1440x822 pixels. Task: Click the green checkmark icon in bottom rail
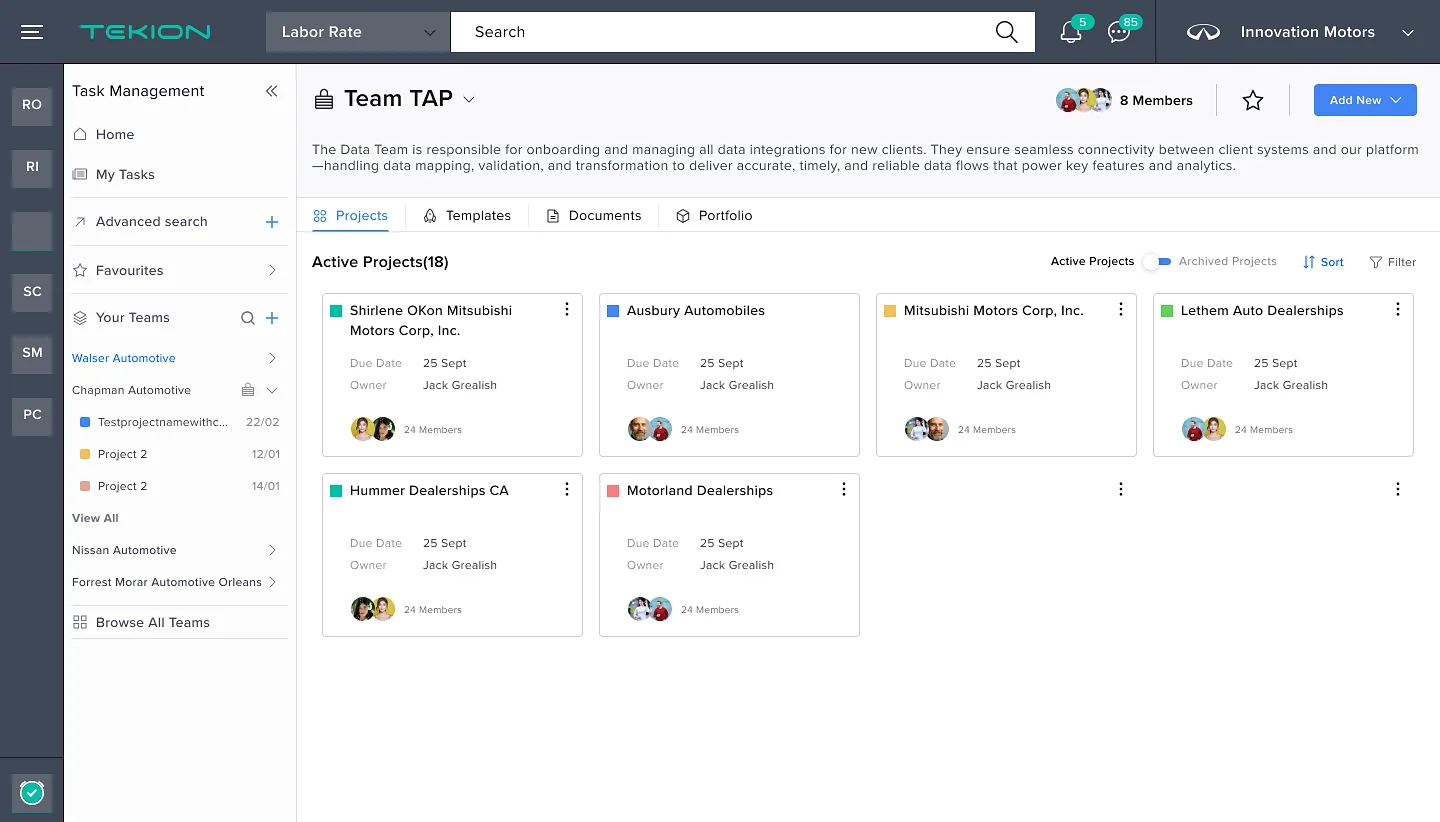[x=32, y=793]
